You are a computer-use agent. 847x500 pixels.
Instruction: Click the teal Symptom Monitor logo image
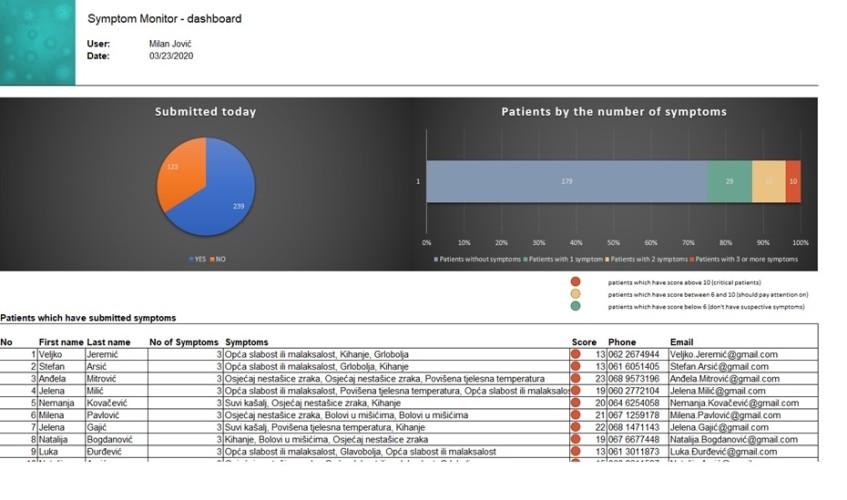coord(37,42)
